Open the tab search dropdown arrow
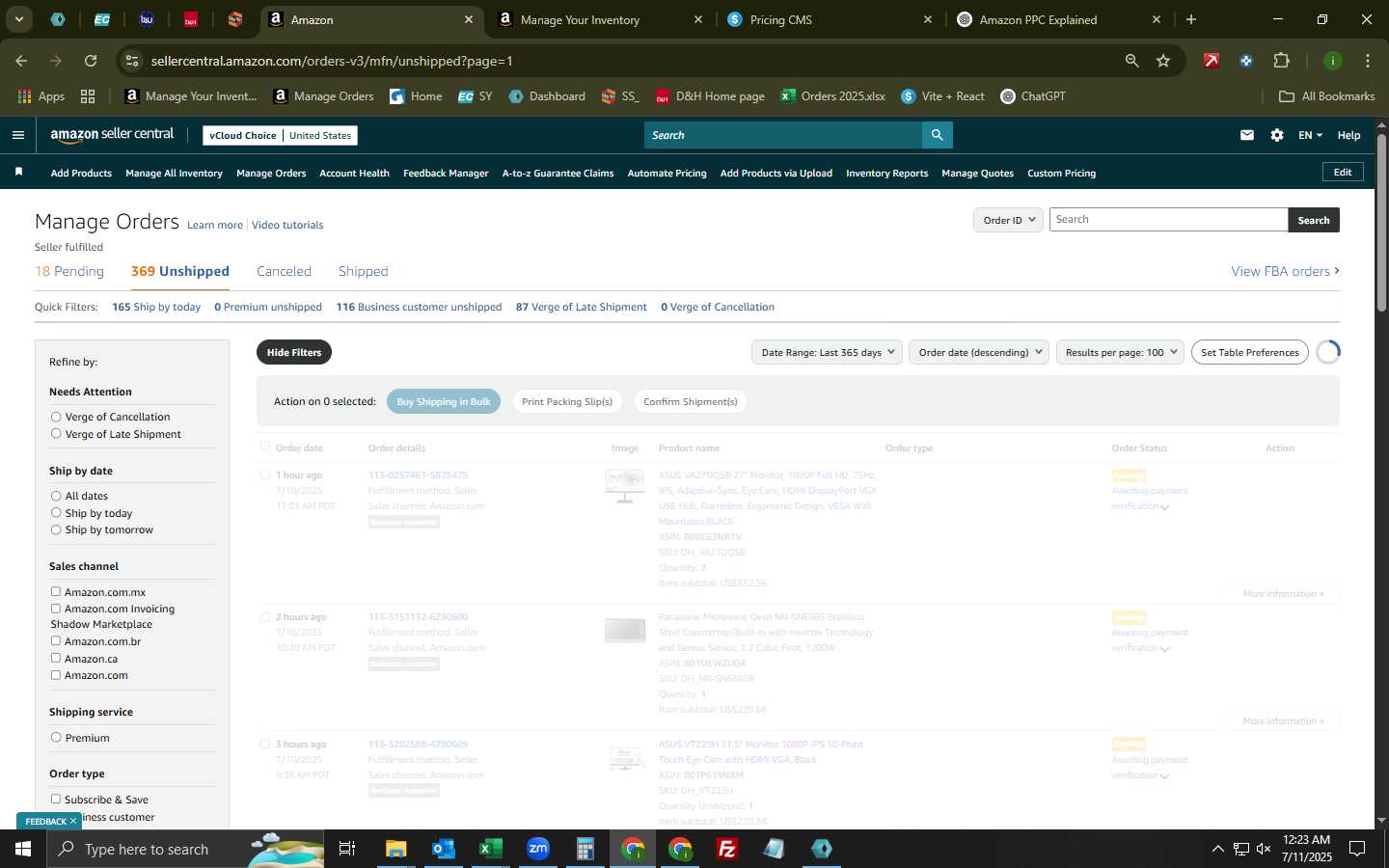The image size is (1389, 868). 18,19
